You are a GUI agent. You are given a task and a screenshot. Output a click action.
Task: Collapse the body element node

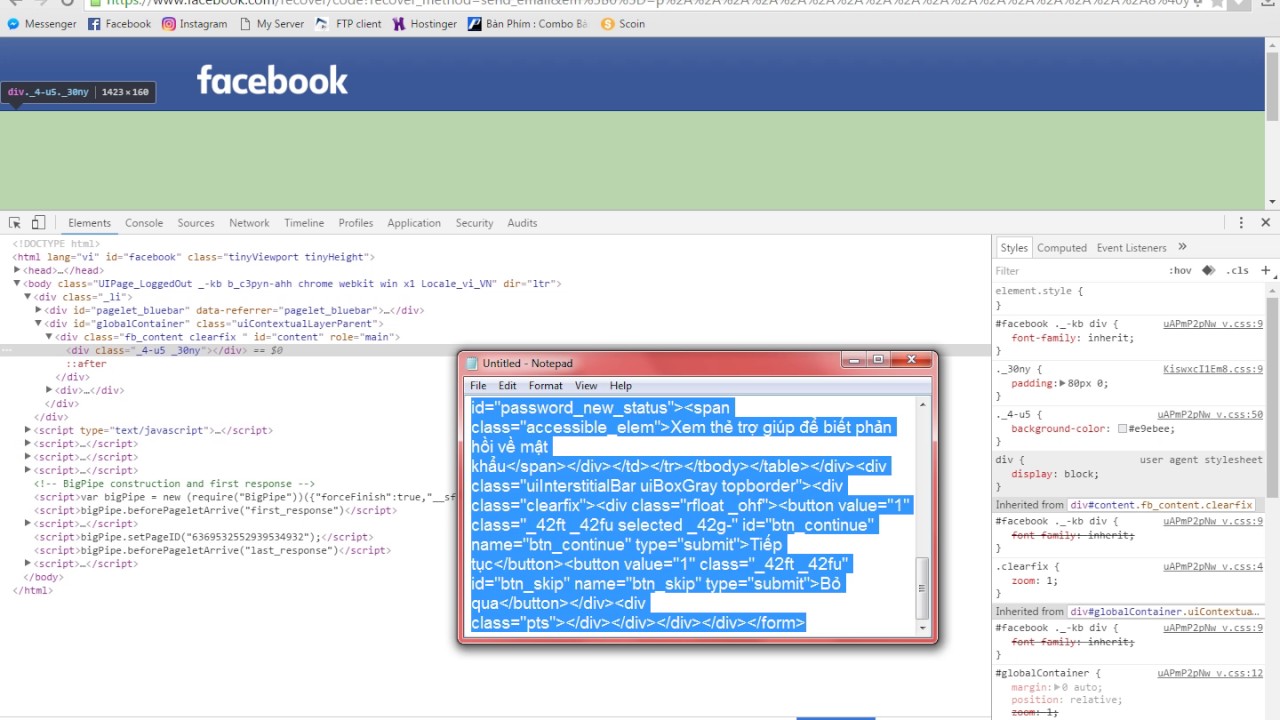click(17, 283)
